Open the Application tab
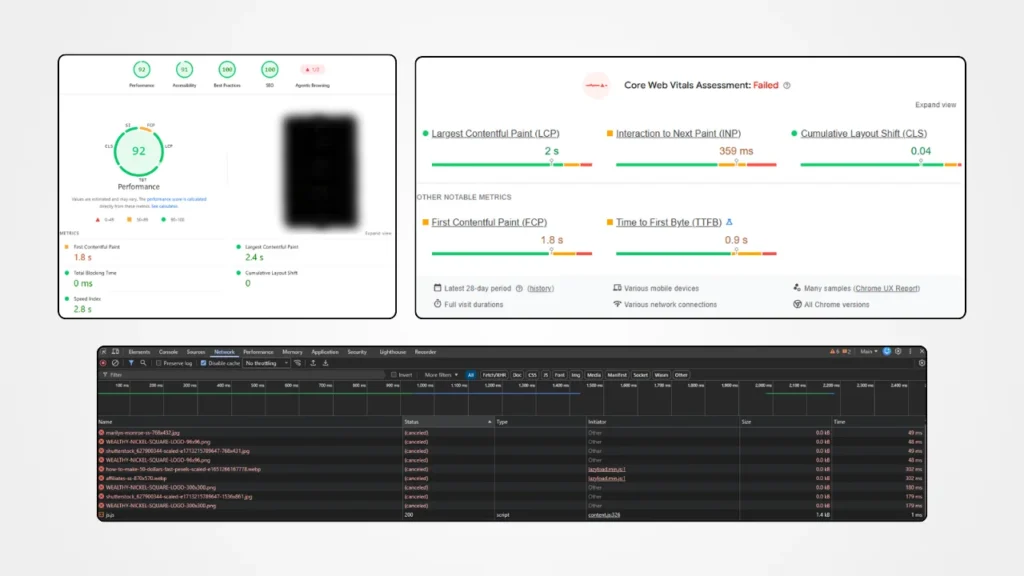The image size is (1024, 576). click(325, 352)
